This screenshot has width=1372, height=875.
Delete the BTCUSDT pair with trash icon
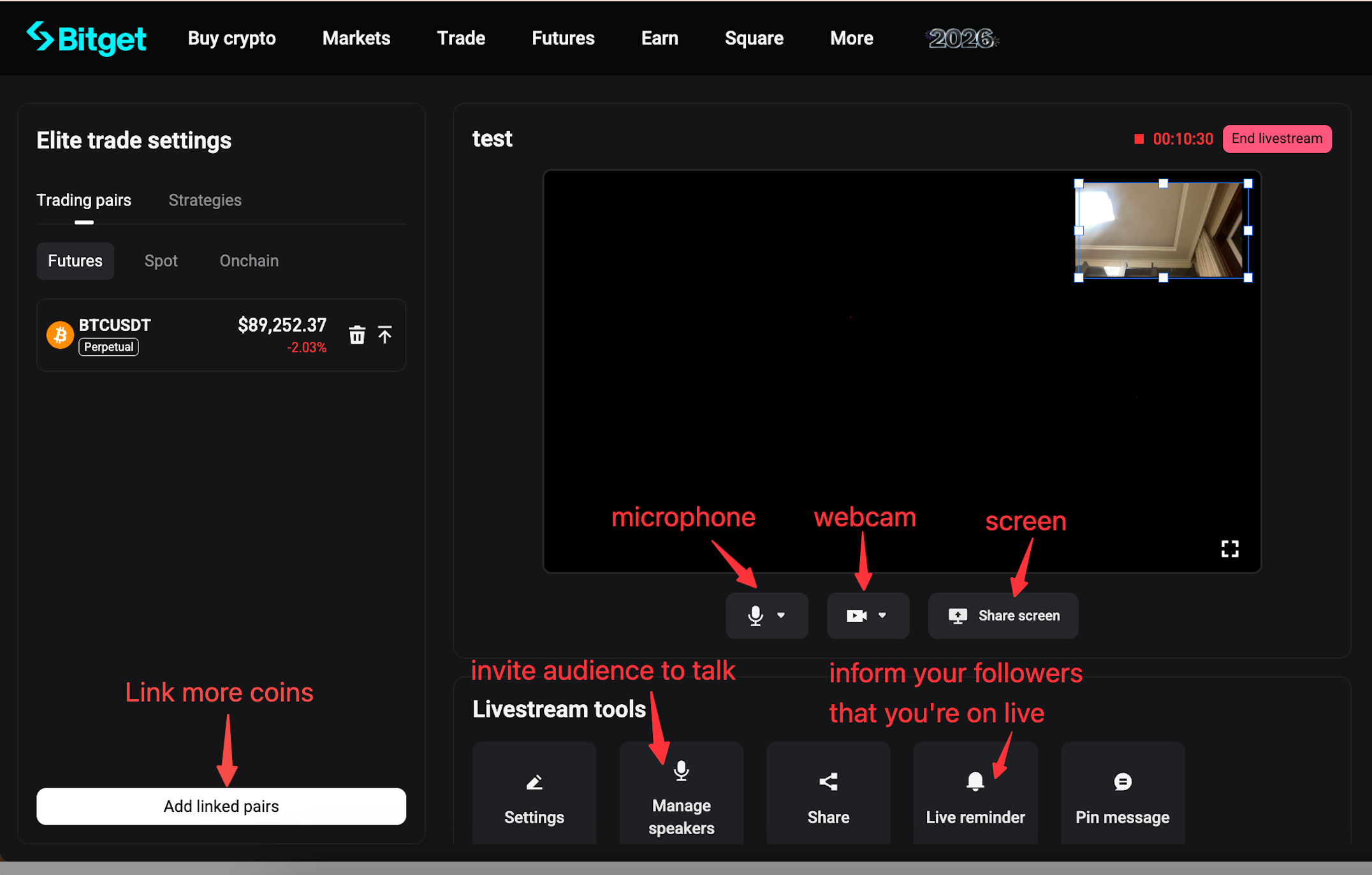tap(357, 335)
